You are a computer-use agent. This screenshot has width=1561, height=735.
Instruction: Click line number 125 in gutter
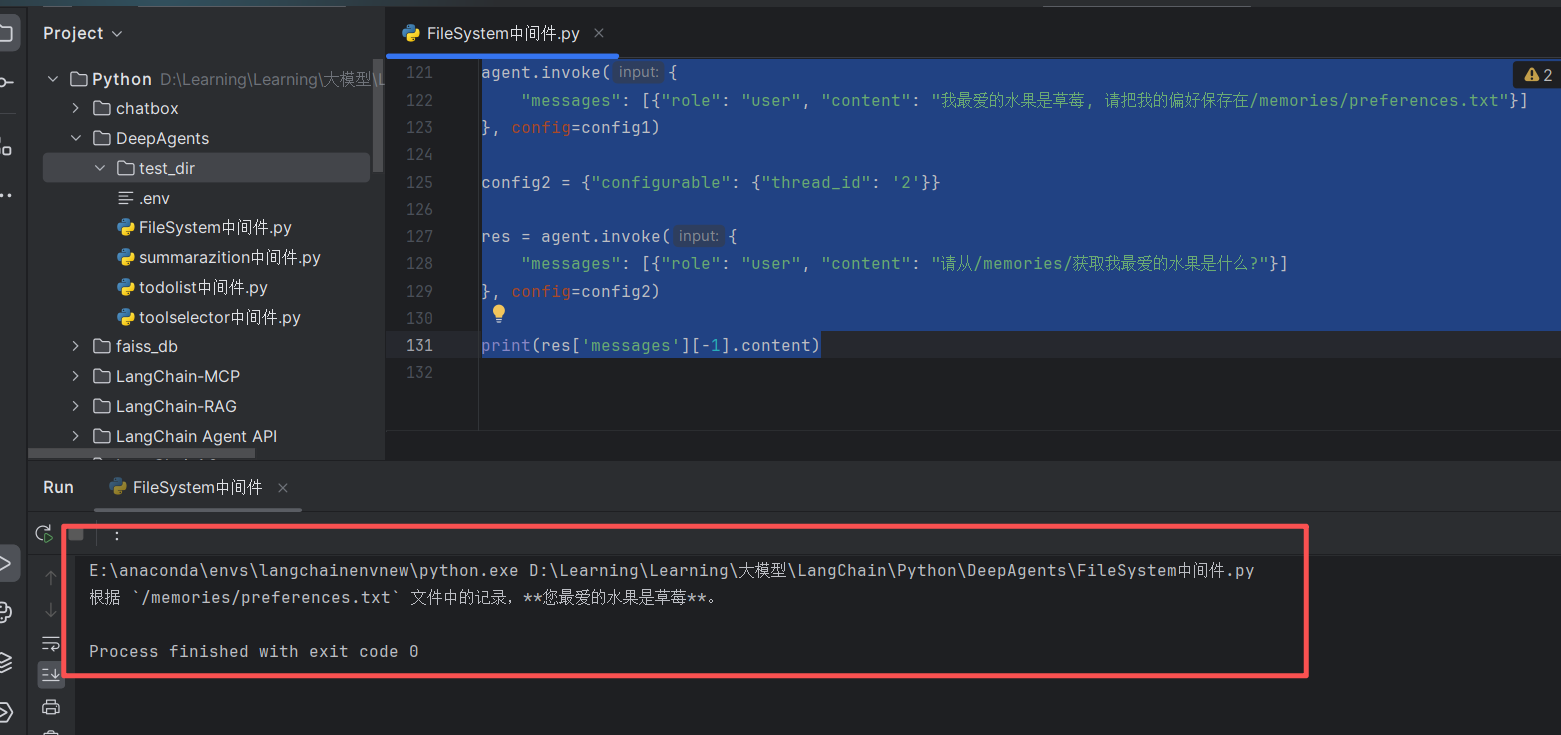tap(419, 182)
